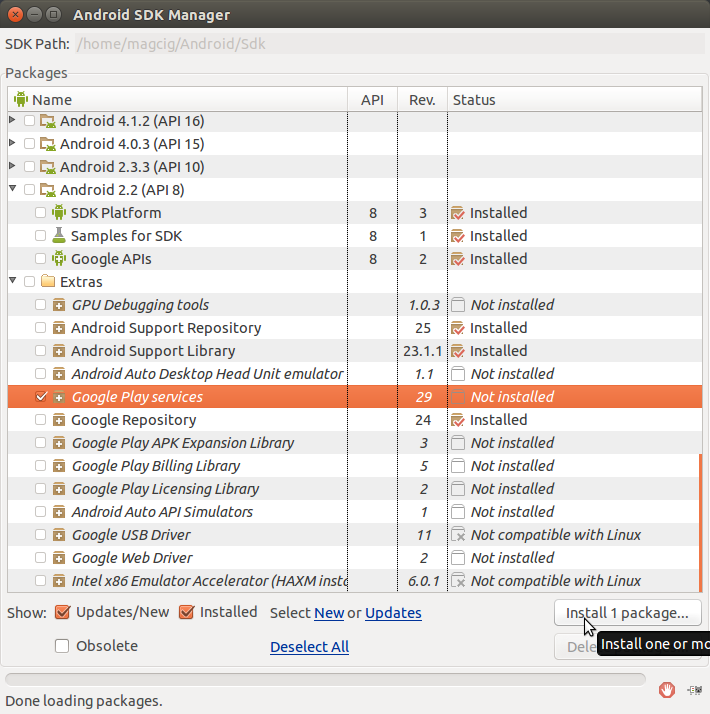Click the Google Play Billing Library package icon
The width and height of the screenshot is (710, 714).
[x=59, y=466]
